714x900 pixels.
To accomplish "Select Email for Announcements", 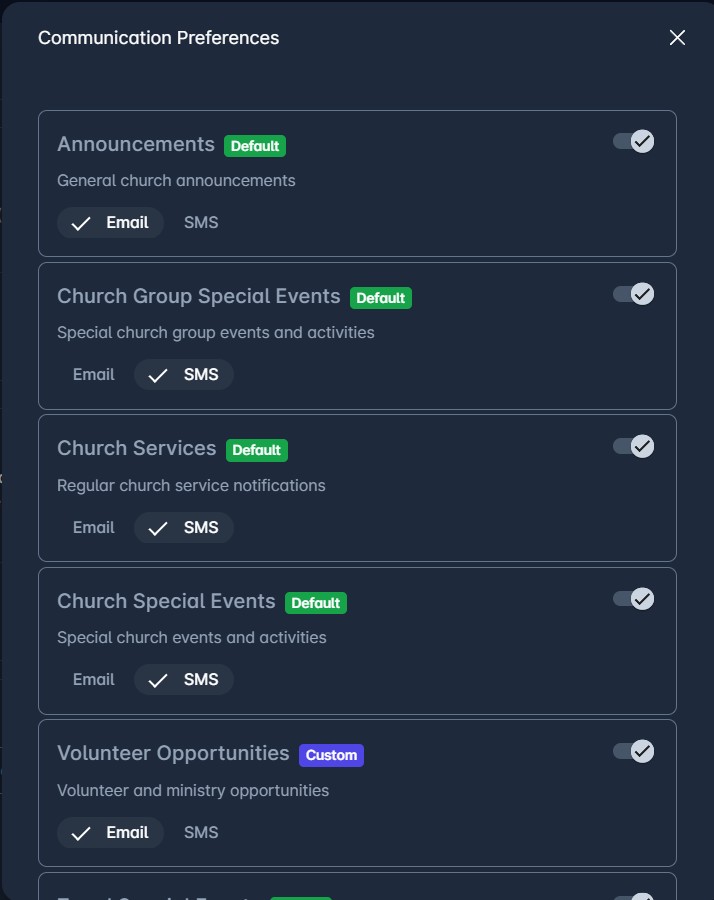I will (110, 223).
